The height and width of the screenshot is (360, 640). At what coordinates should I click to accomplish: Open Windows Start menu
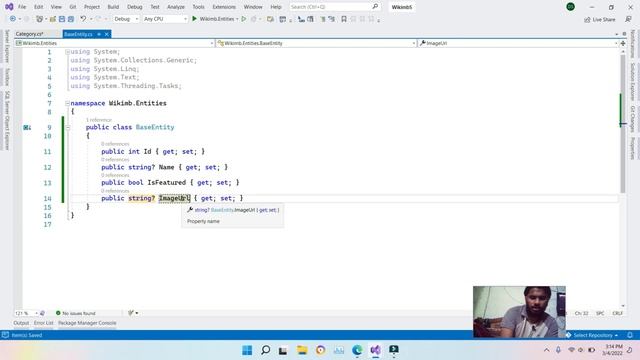(247, 350)
